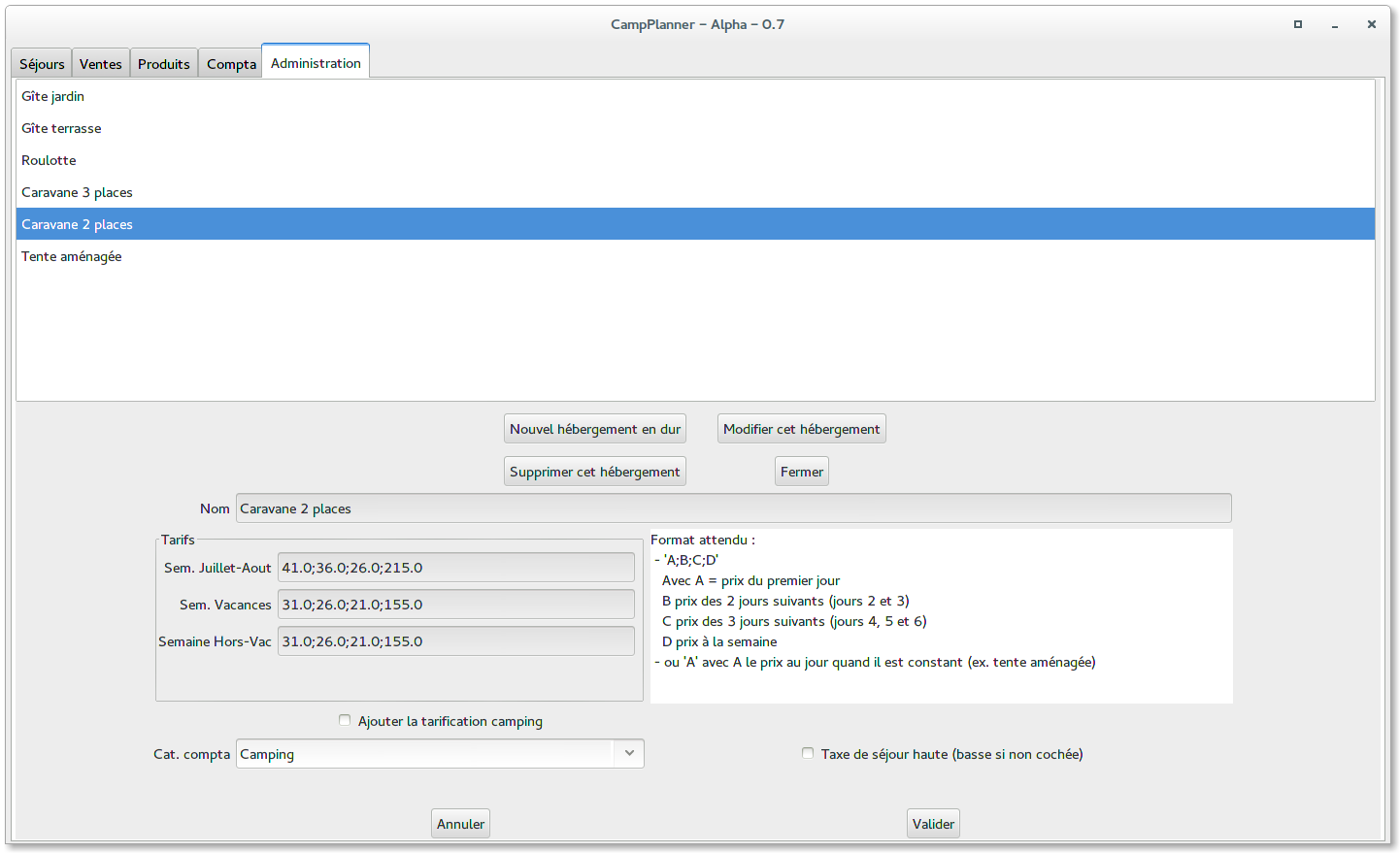The image size is (1400, 853).
Task: Go to the Produits tab
Action: coord(164,64)
